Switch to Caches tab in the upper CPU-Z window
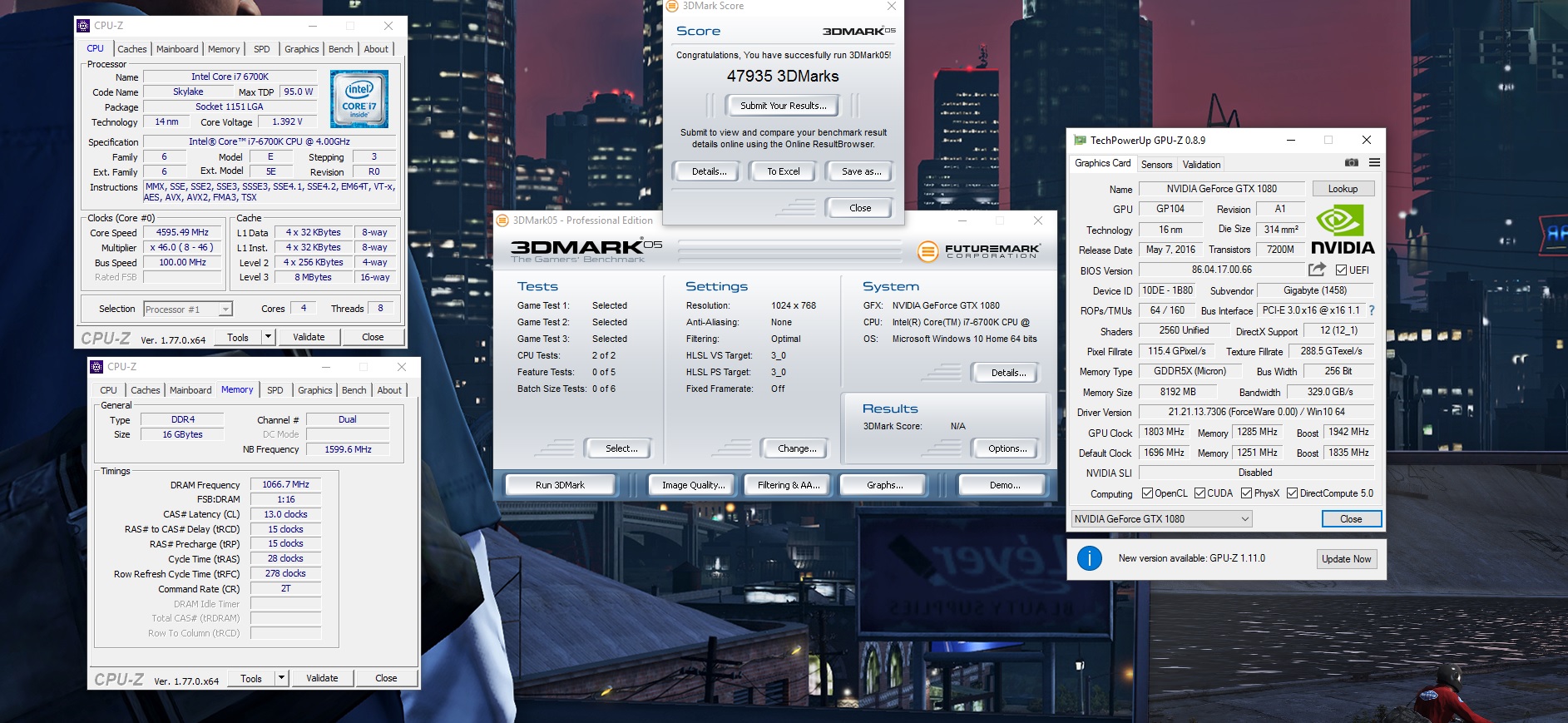1568x723 pixels. pyautogui.click(x=131, y=49)
